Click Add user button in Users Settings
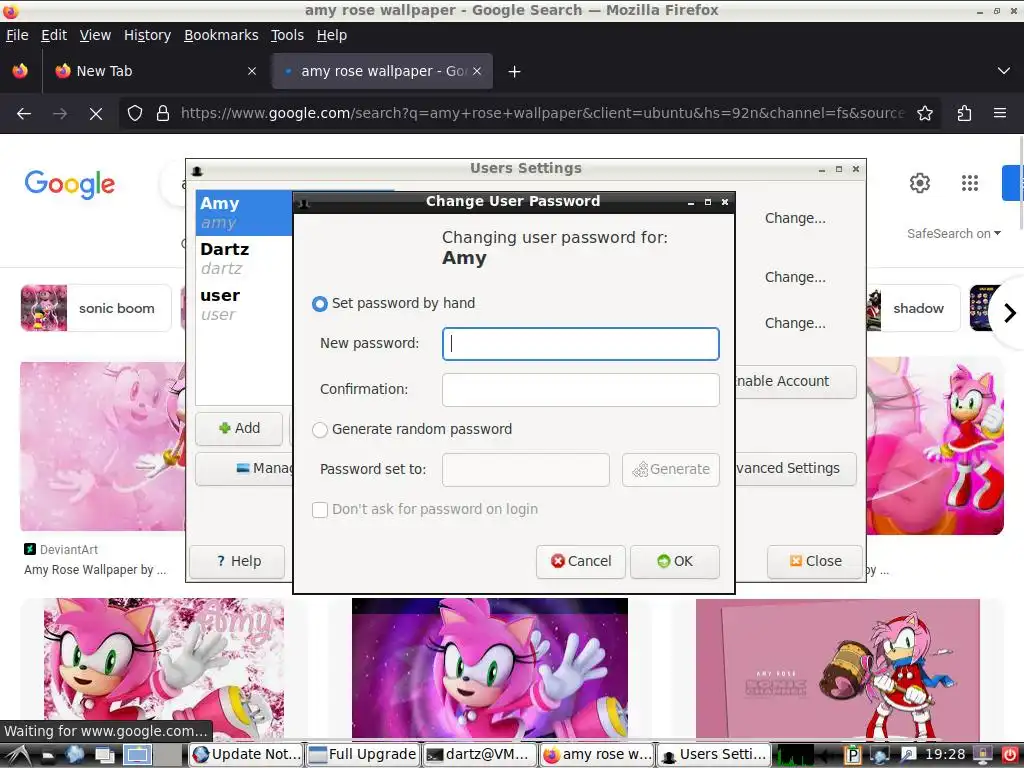 (x=239, y=428)
